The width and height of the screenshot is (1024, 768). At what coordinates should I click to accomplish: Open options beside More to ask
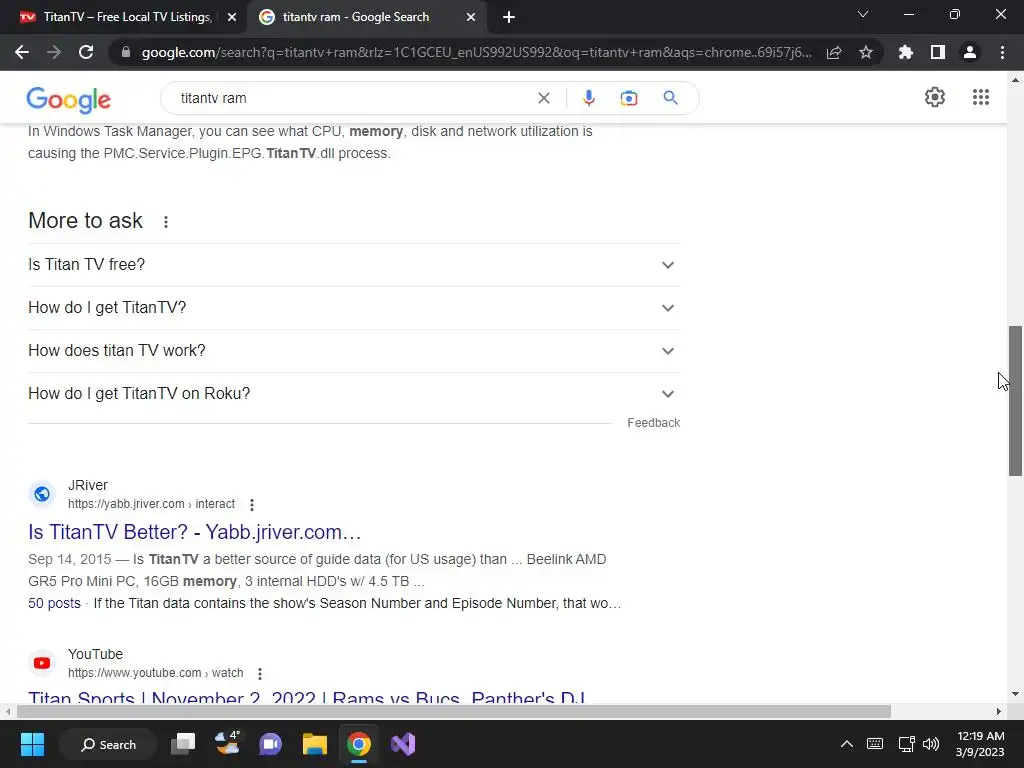coord(166,222)
